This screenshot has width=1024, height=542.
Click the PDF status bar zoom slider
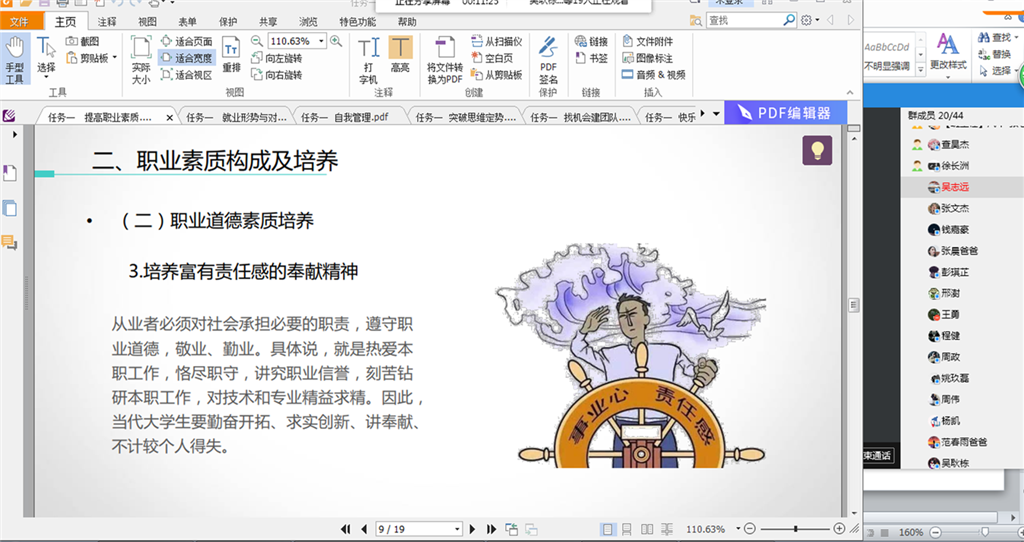pyautogui.click(x=795, y=529)
